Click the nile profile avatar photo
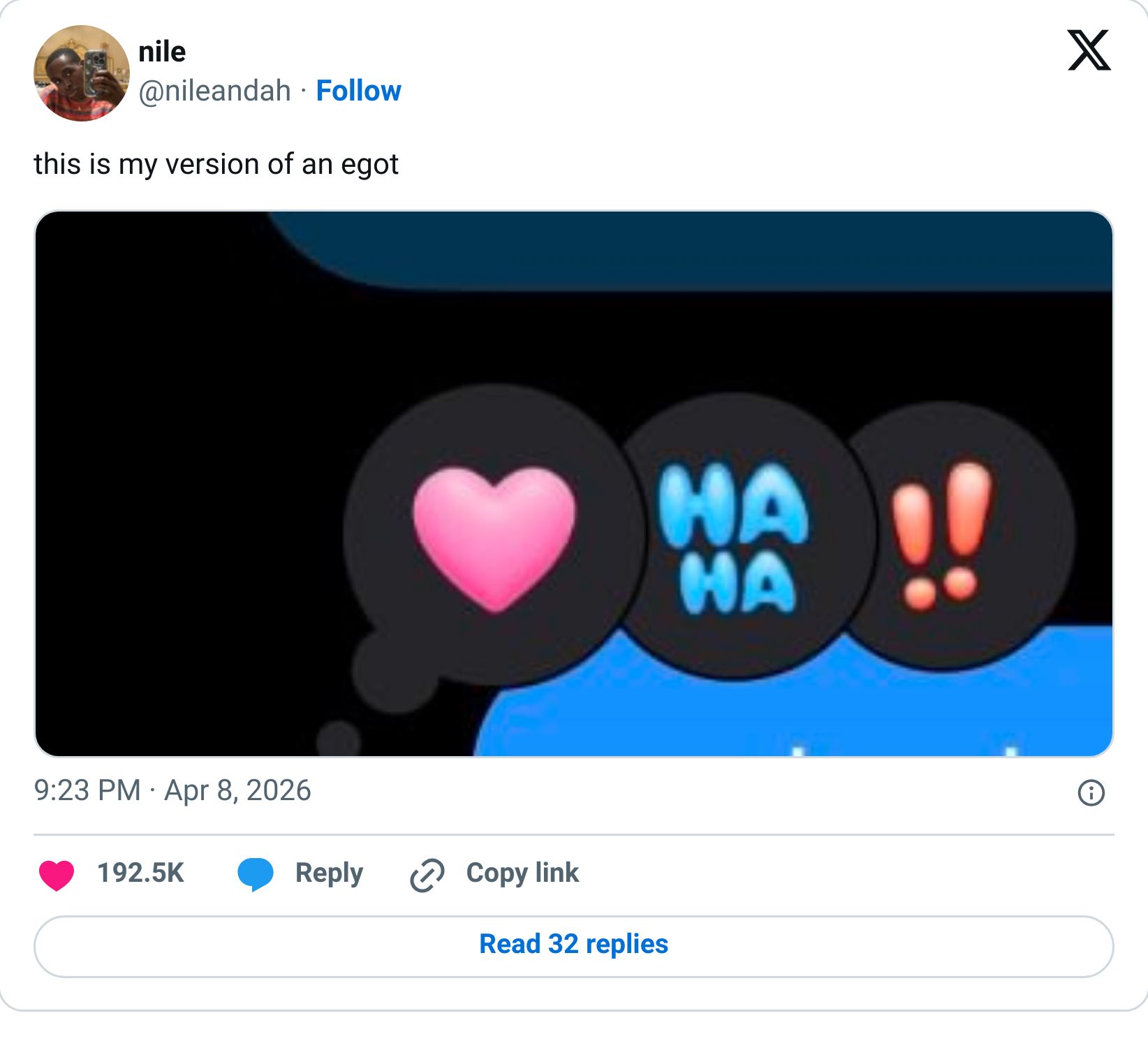 81,73
